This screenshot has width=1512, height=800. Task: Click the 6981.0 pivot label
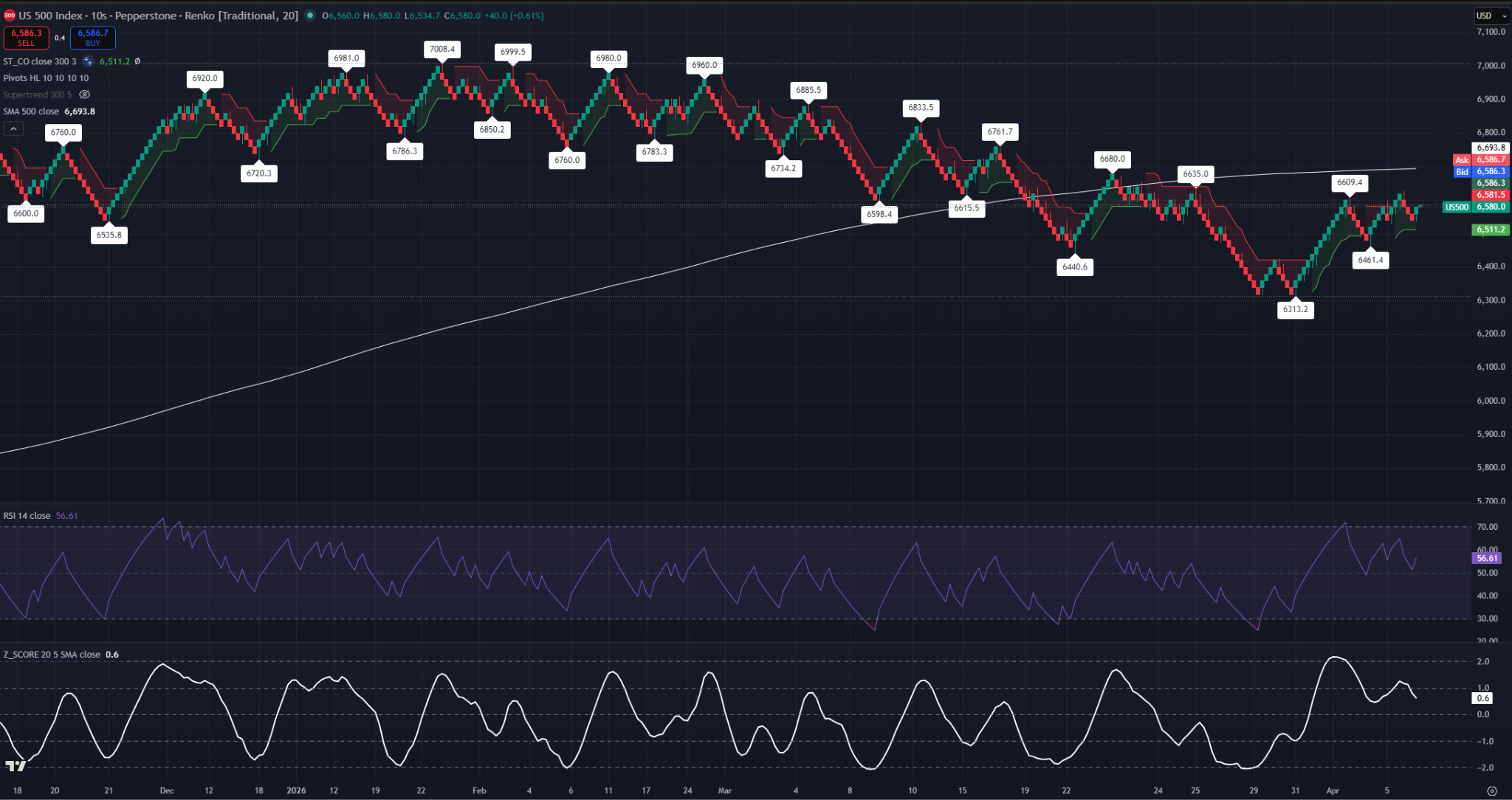[x=346, y=58]
